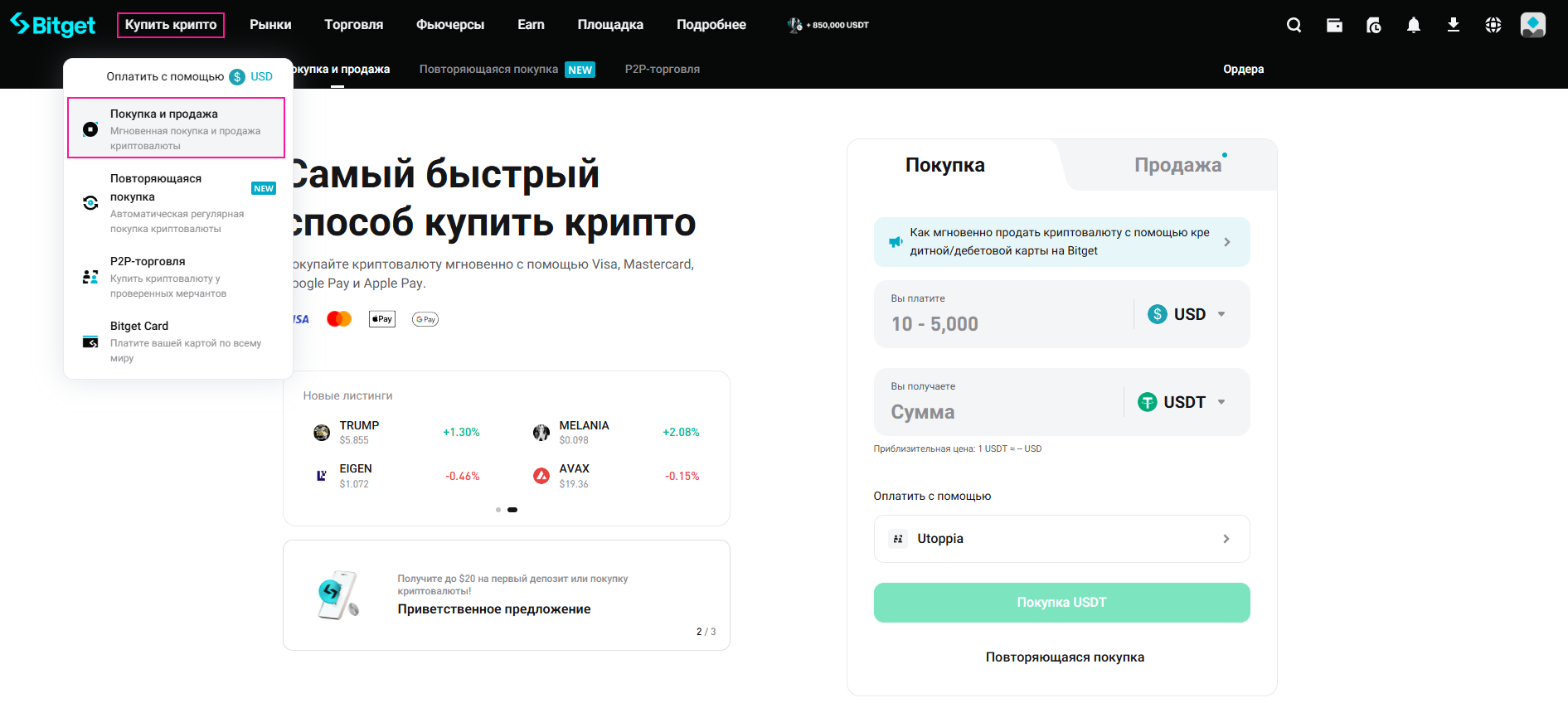Expand the USDT receive currency dropdown
This screenshot has height=727, width=1568.
[x=1182, y=402]
